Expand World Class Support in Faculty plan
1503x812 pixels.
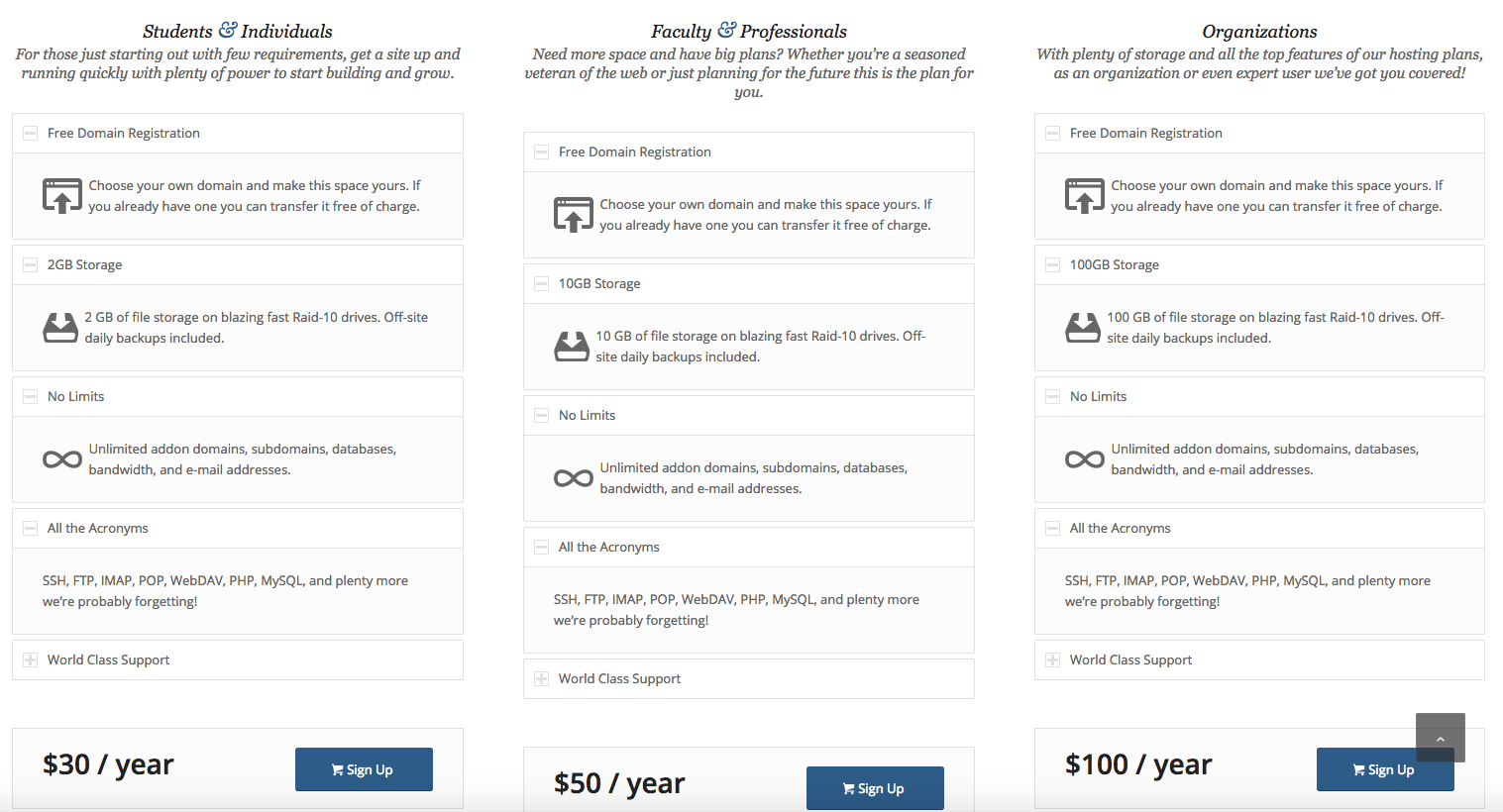tap(749, 679)
